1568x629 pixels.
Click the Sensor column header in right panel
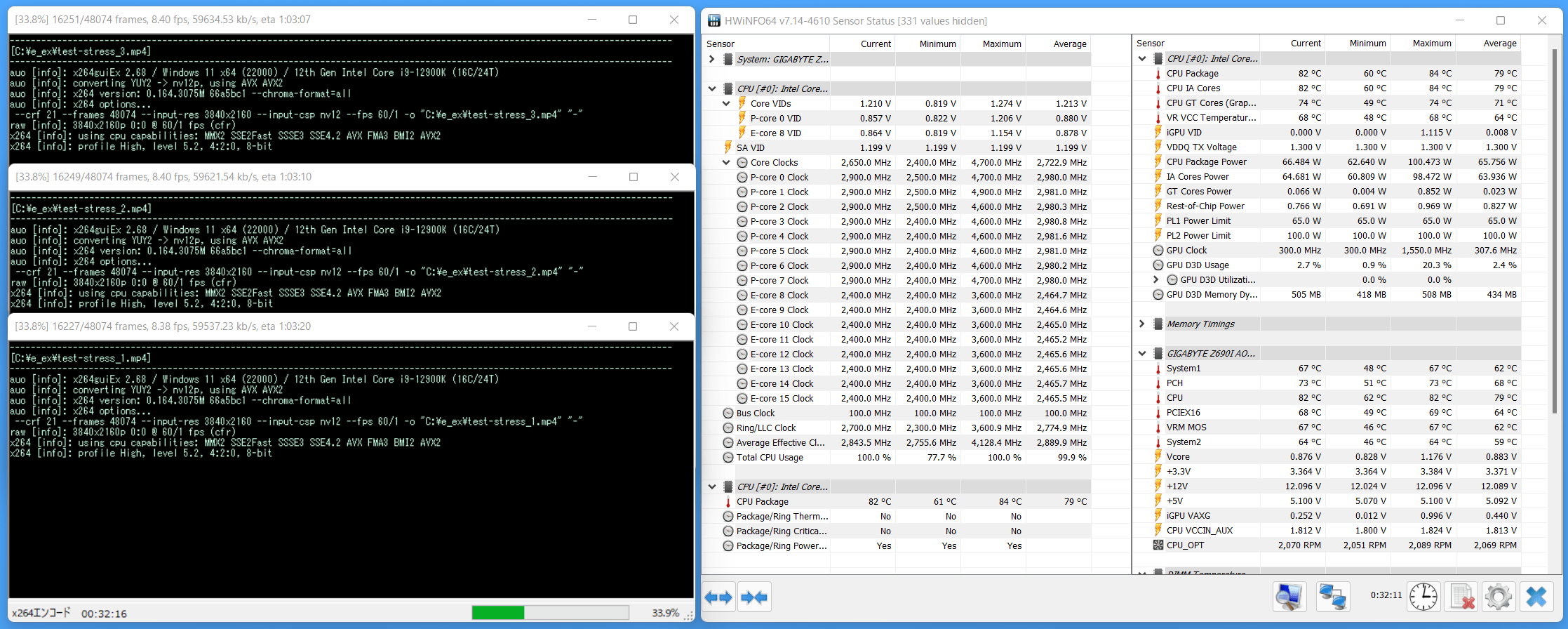tap(1195, 43)
